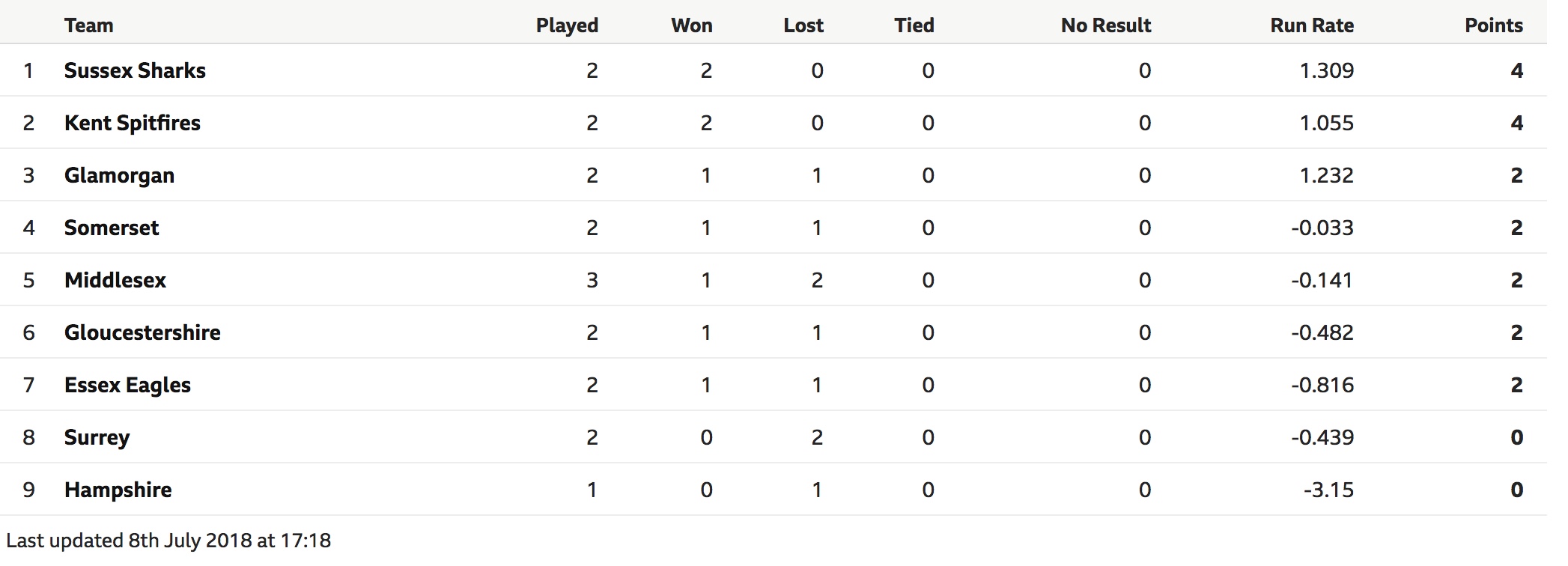Open Essex Eagles team entry
Screen dimensions: 1568x566
point(127,385)
